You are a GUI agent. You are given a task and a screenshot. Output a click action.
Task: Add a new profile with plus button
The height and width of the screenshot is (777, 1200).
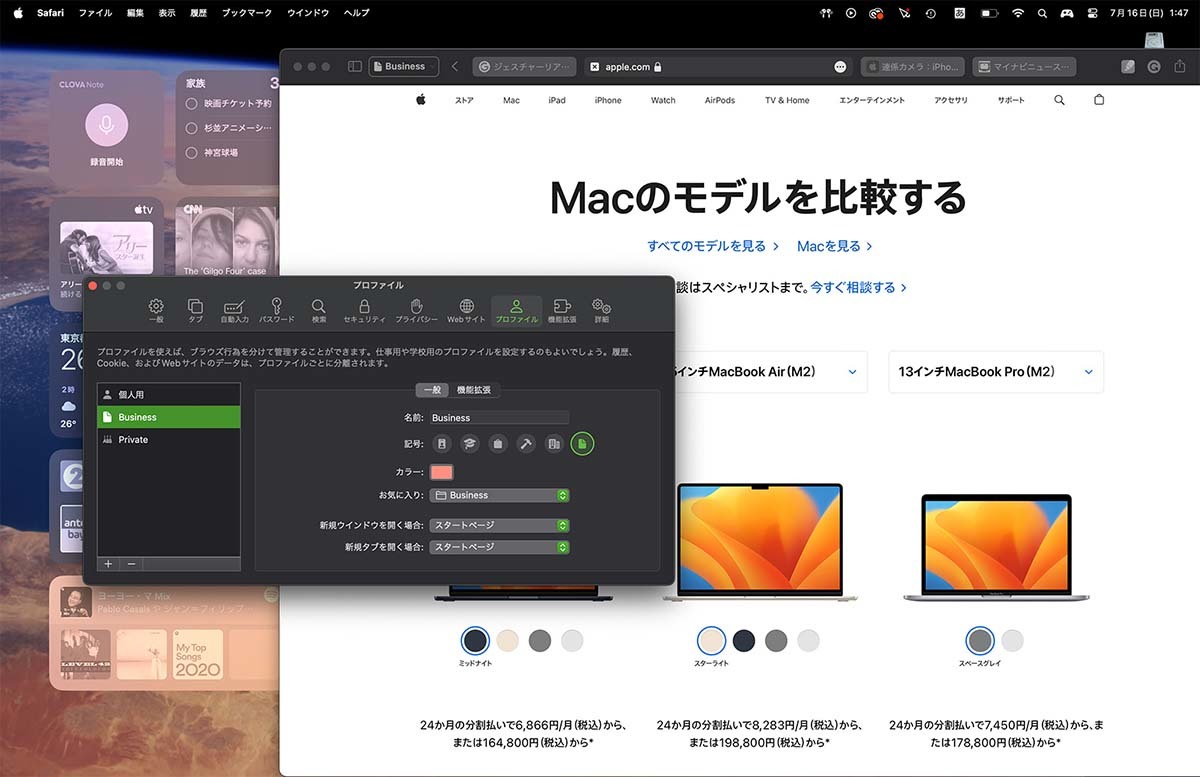[108, 564]
